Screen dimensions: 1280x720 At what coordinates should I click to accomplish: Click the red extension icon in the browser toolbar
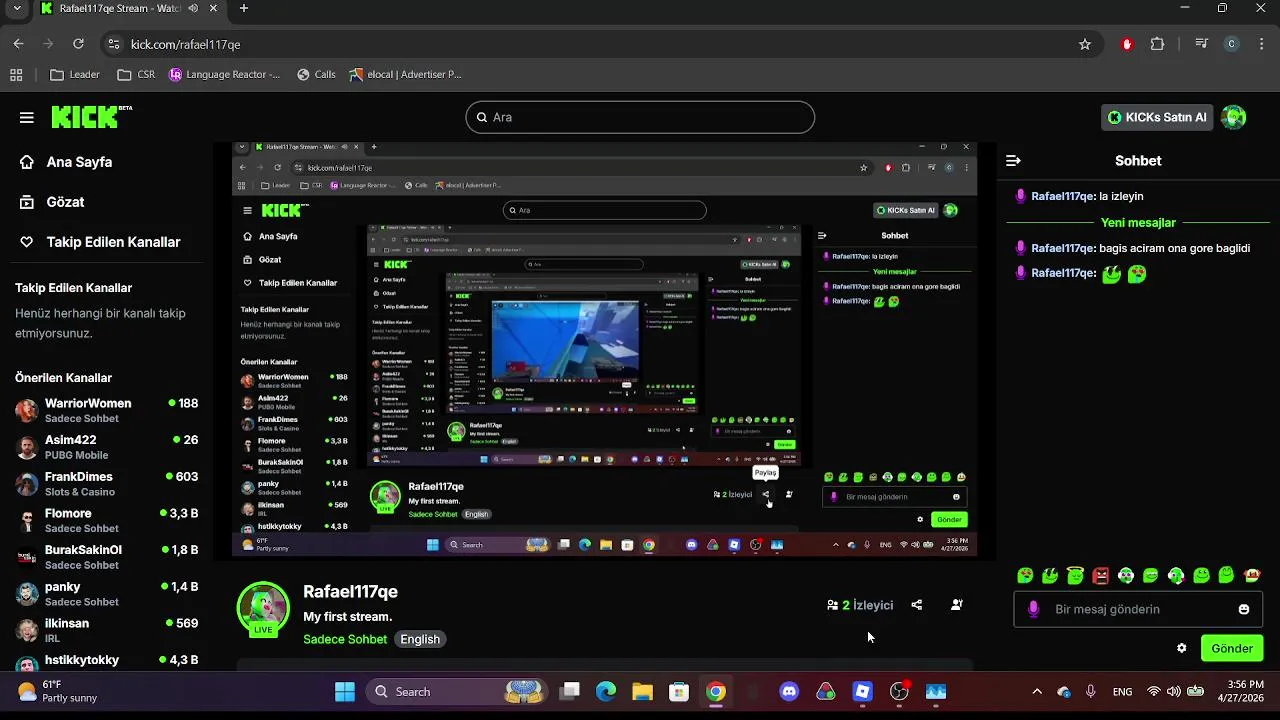pyautogui.click(x=1127, y=44)
